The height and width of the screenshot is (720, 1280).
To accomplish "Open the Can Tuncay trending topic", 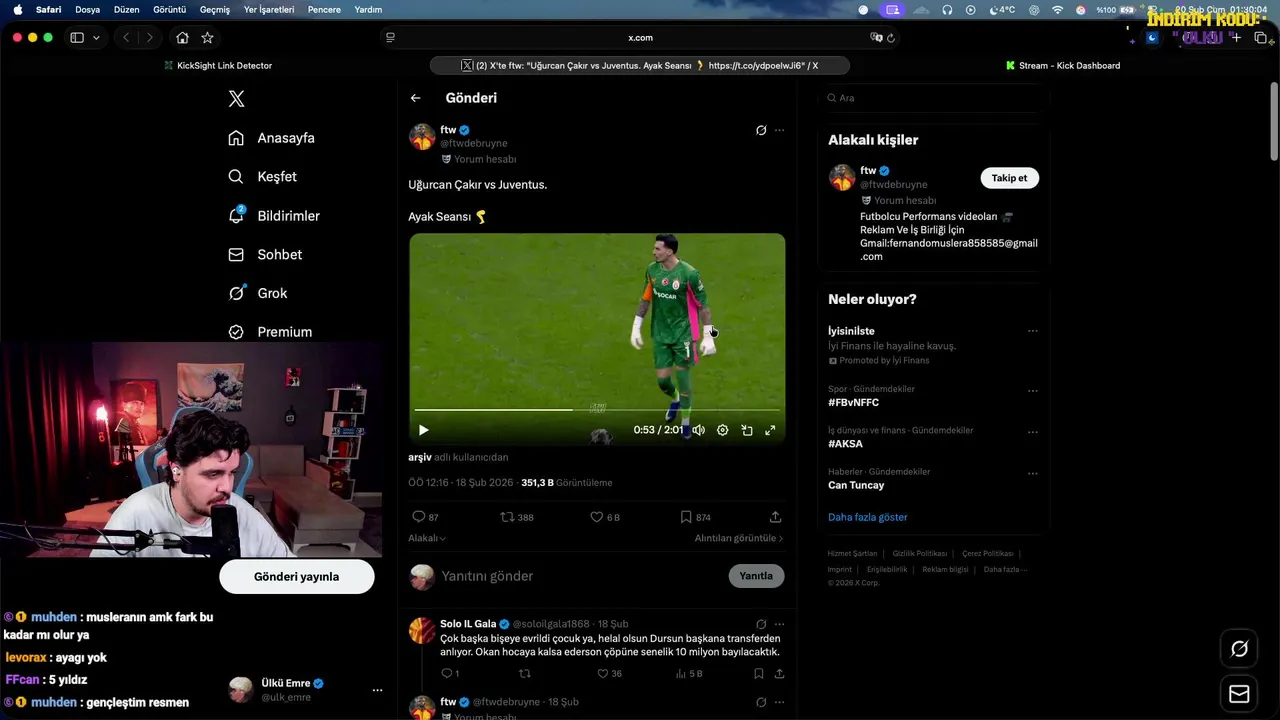I will click(856, 485).
